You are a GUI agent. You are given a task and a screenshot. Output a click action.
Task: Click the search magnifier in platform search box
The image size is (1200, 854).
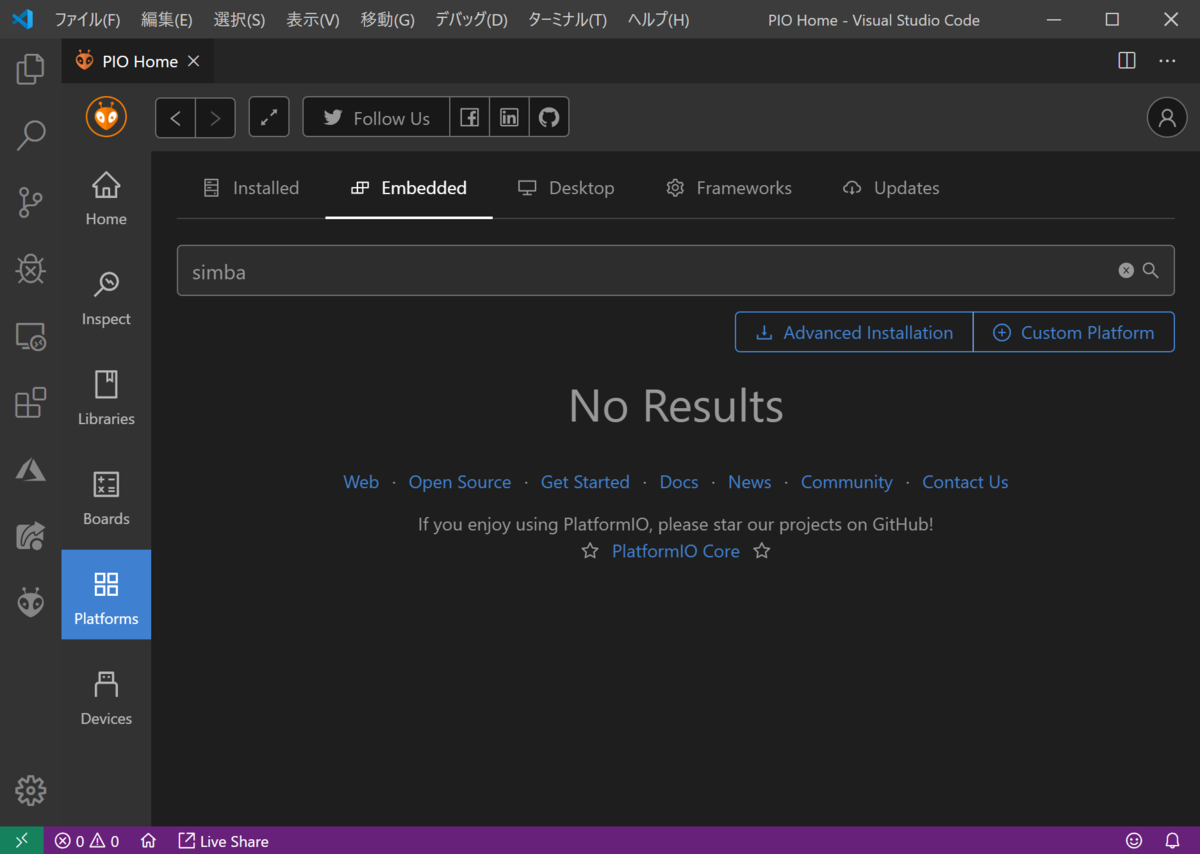1150,270
